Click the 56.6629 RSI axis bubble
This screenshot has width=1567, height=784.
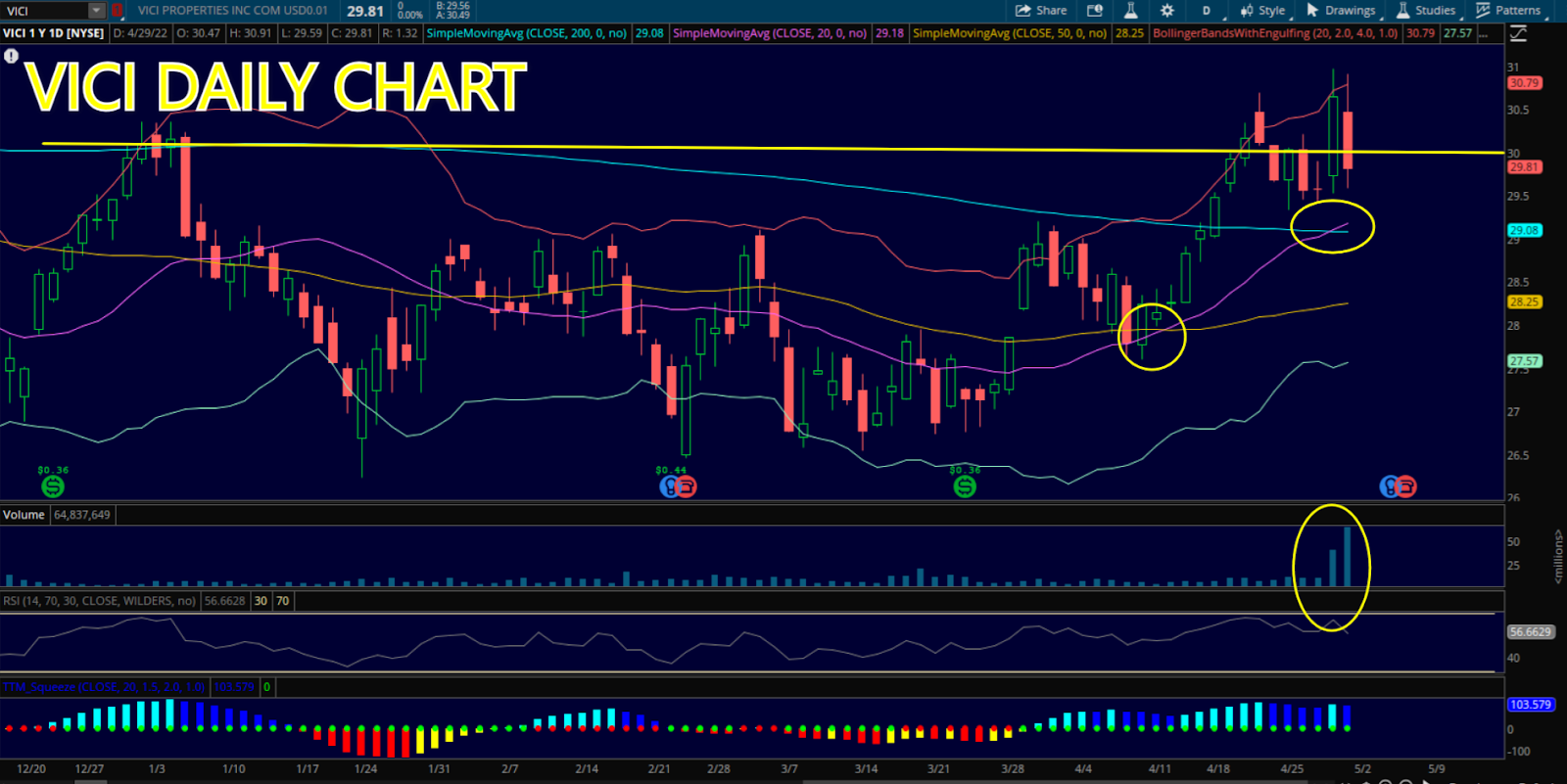click(x=1530, y=632)
